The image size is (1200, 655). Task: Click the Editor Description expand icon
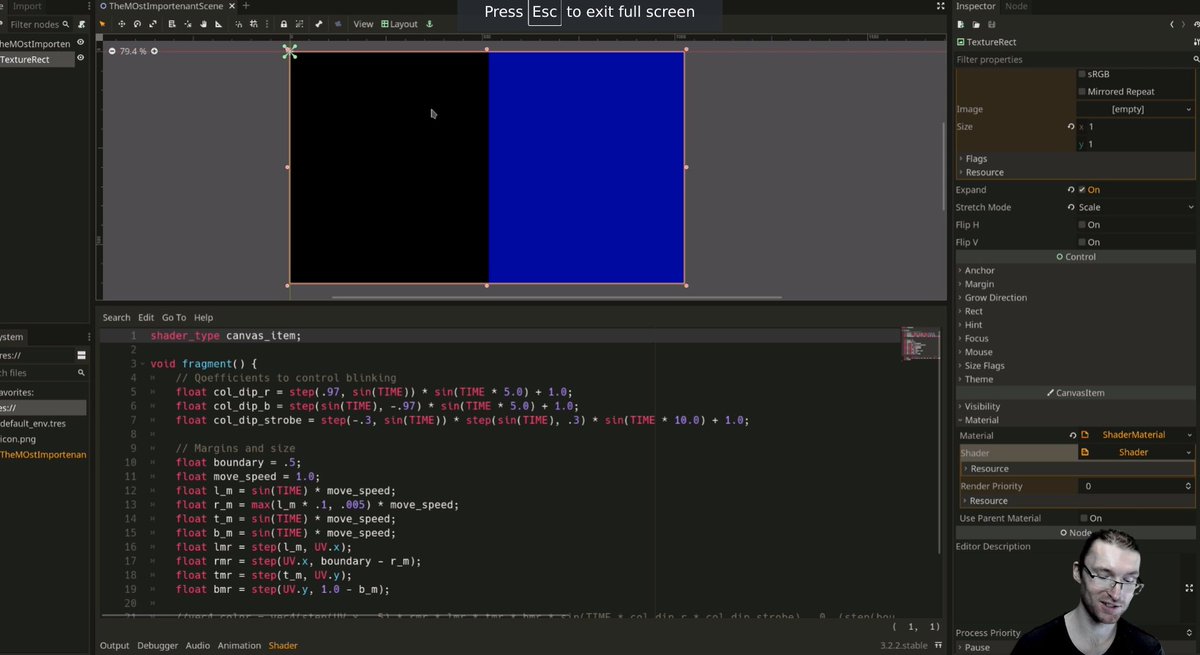point(1189,589)
